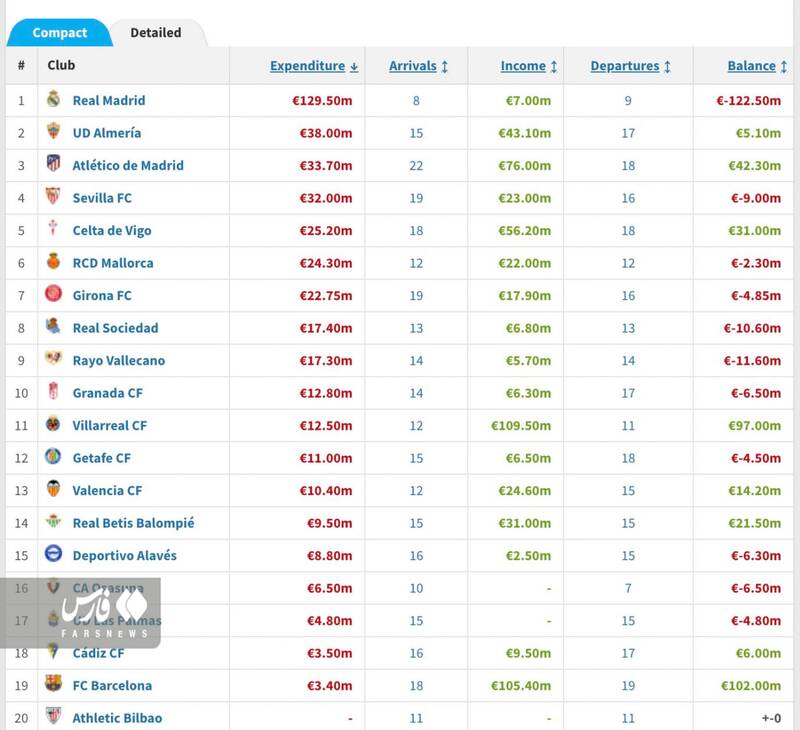The image size is (800, 730).
Task: Click the Sevilla FC crest icon
Action: click(x=53, y=197)
